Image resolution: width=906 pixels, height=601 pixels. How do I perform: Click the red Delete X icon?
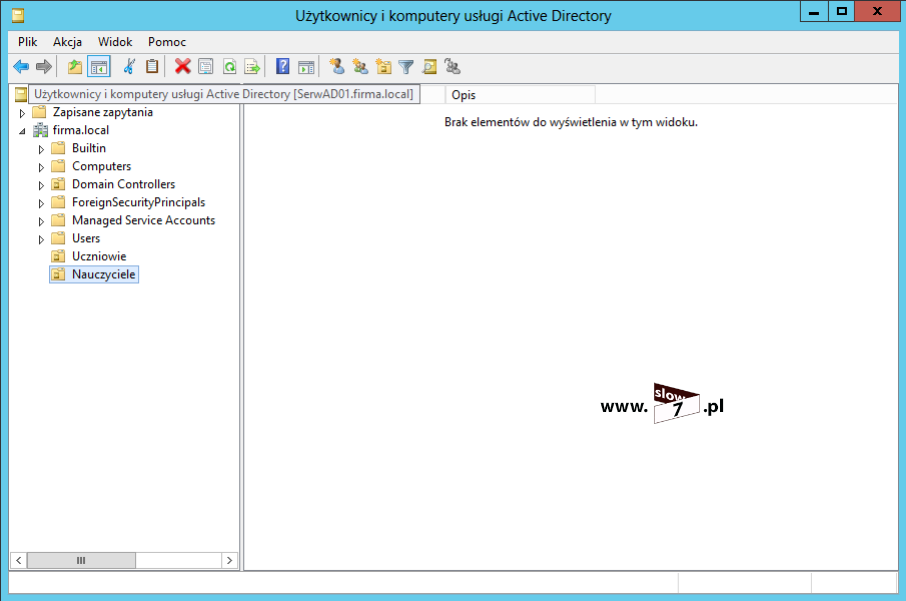[x=182, y=67]
